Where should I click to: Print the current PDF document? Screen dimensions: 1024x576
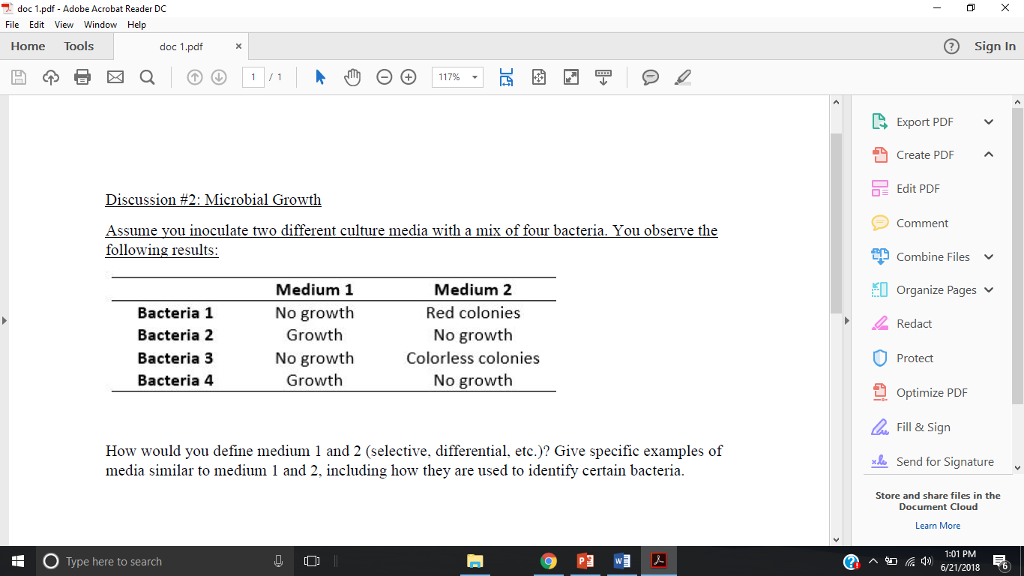pos(83,77)
